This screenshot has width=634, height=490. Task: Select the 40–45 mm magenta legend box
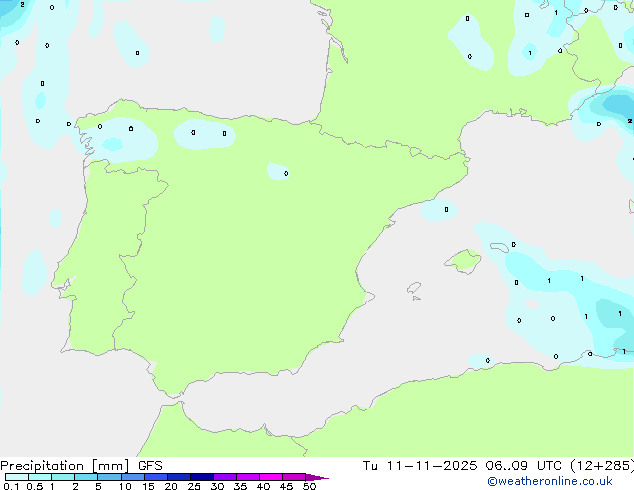click(x=271, y=477)
